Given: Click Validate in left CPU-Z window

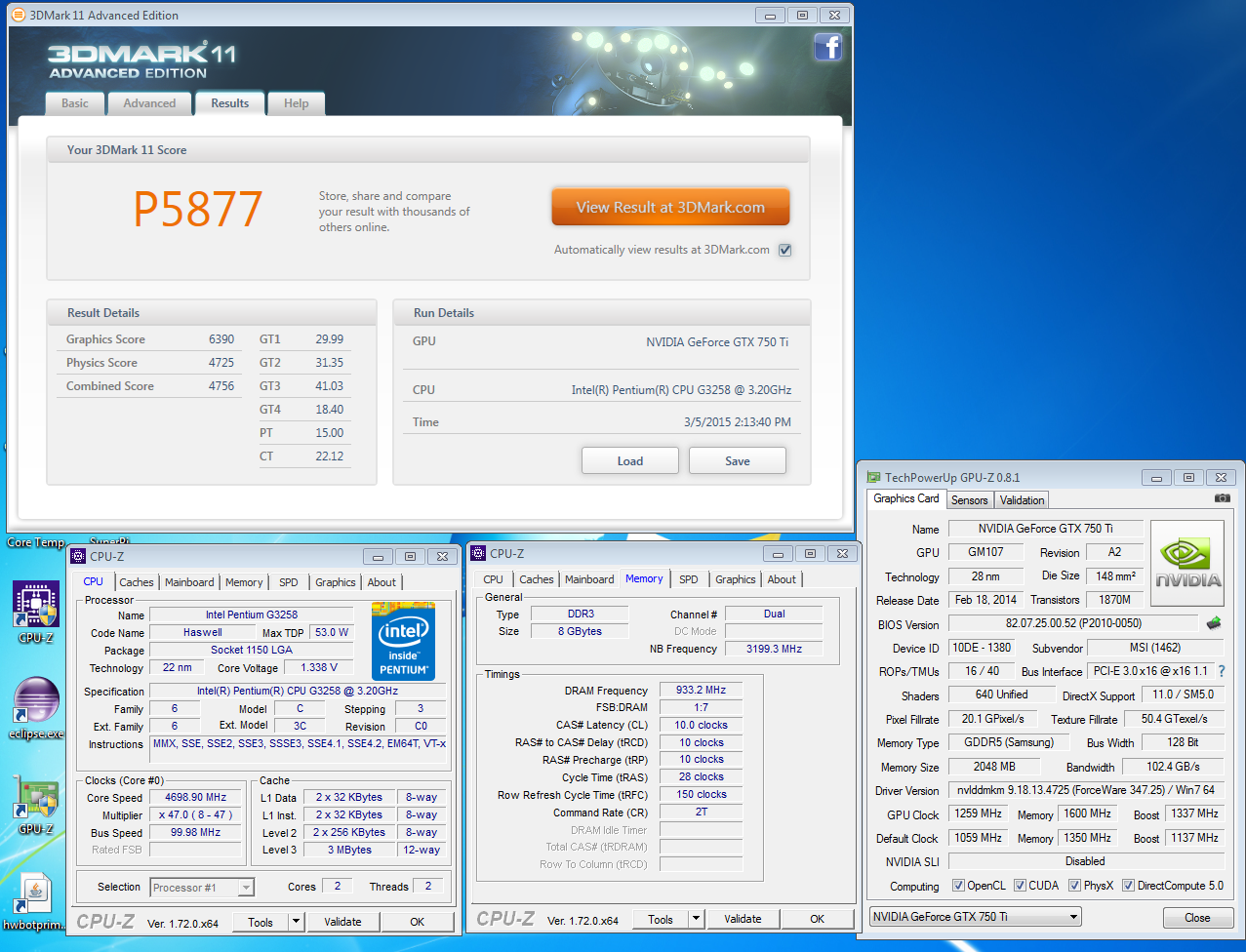Looking at the screenshot, I should tap(342, 922).
